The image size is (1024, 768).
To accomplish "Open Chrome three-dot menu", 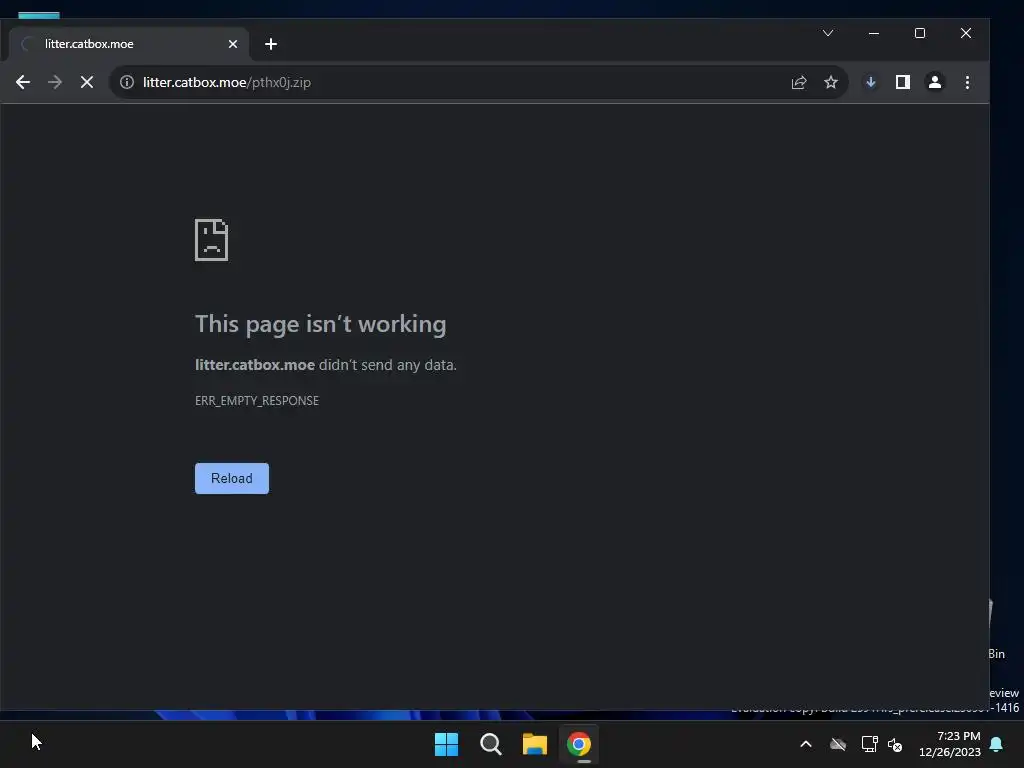I will (x=967, y=82).
